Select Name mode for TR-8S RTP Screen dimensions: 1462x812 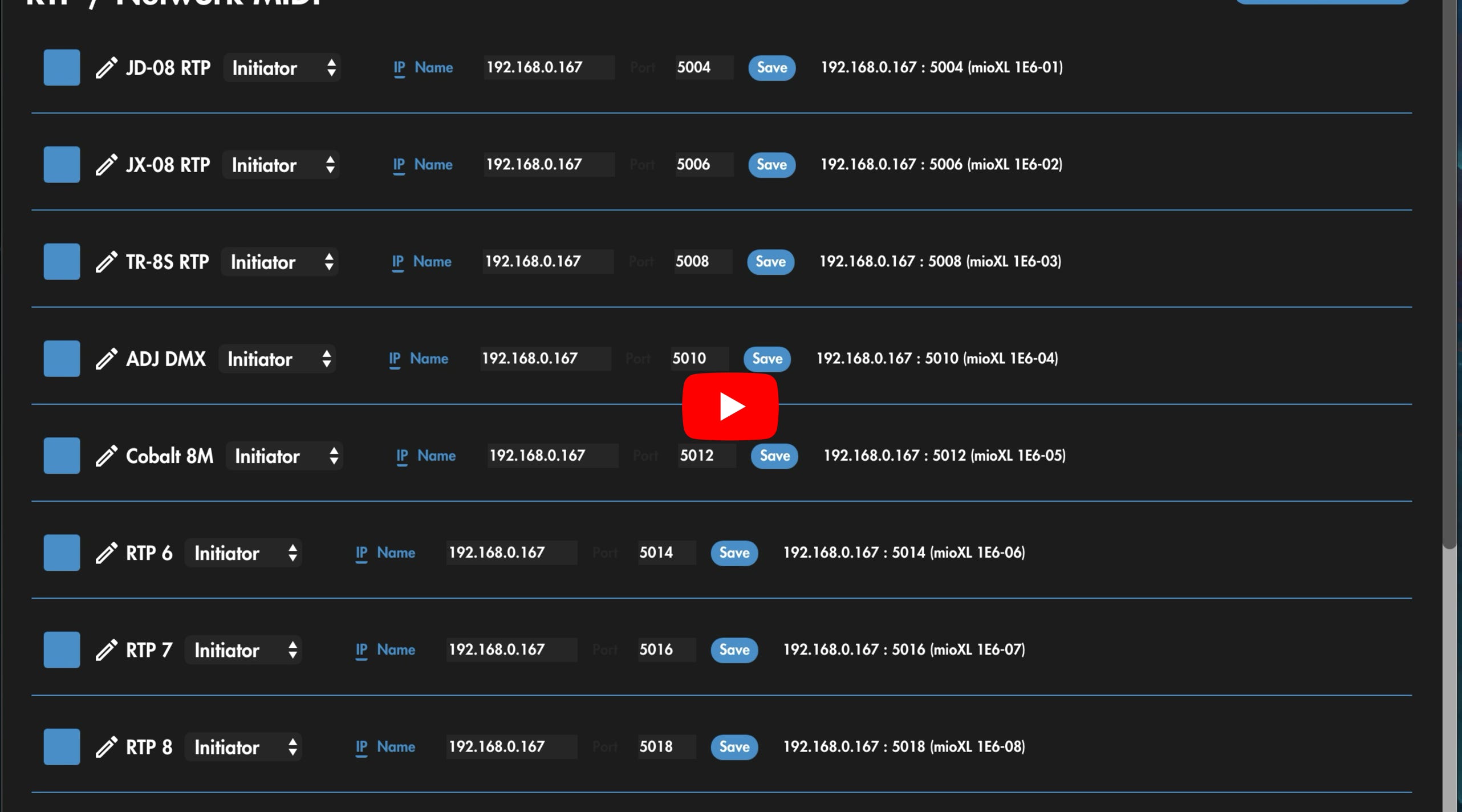click(432, 261)
